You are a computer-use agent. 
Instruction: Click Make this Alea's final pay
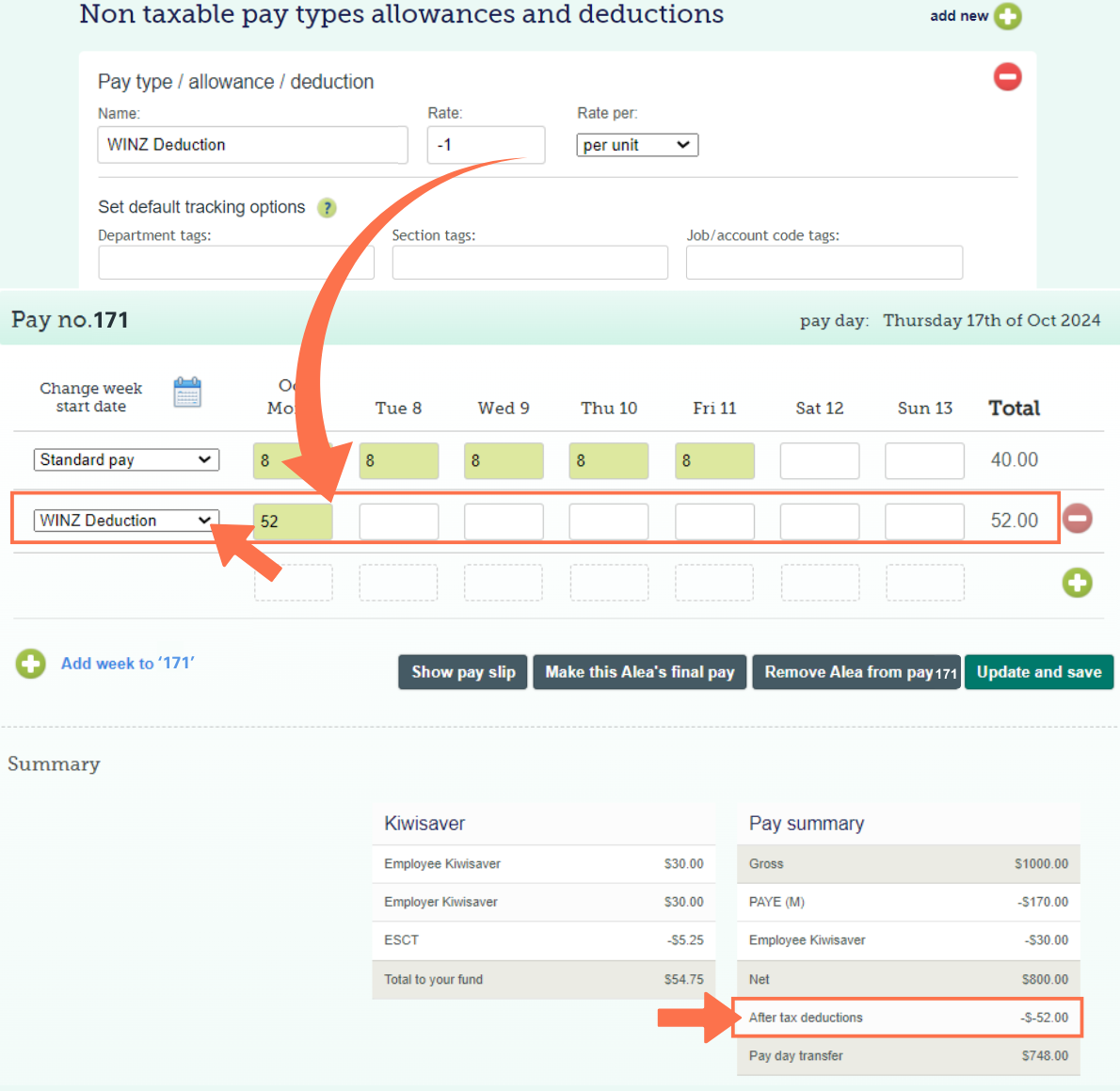pyautogui.click(x=639, y=672)
